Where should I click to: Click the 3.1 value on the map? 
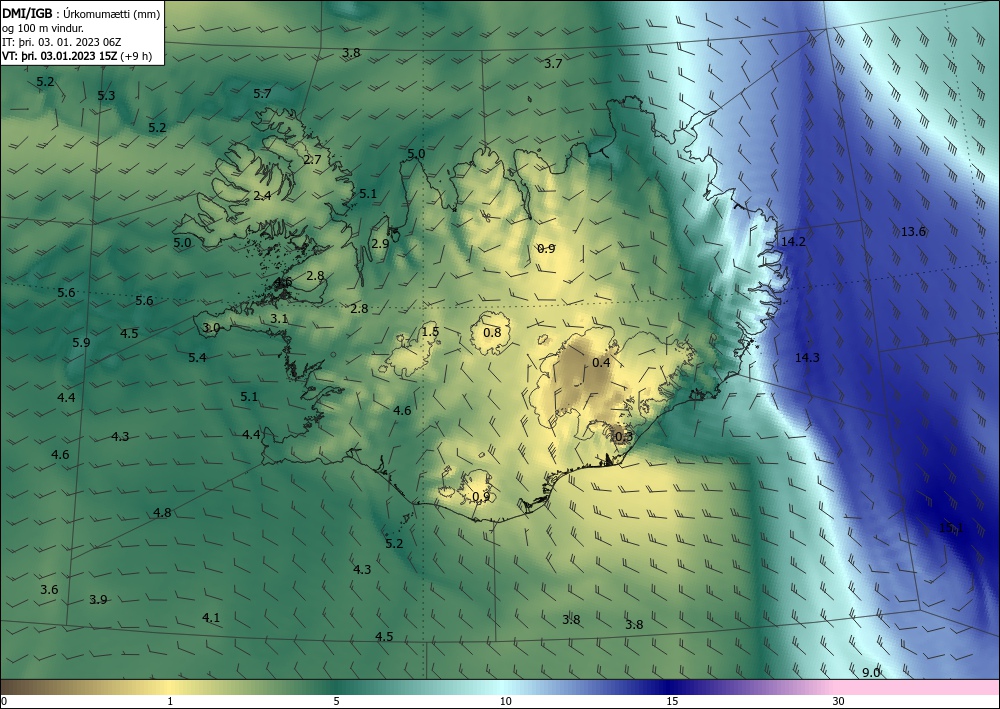(279, 319)
